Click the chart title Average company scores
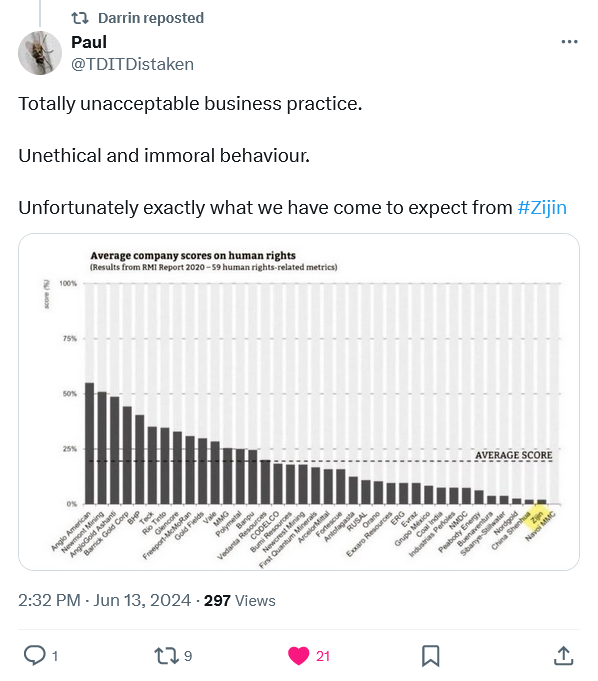598x681 pixels. click(193, 255)
